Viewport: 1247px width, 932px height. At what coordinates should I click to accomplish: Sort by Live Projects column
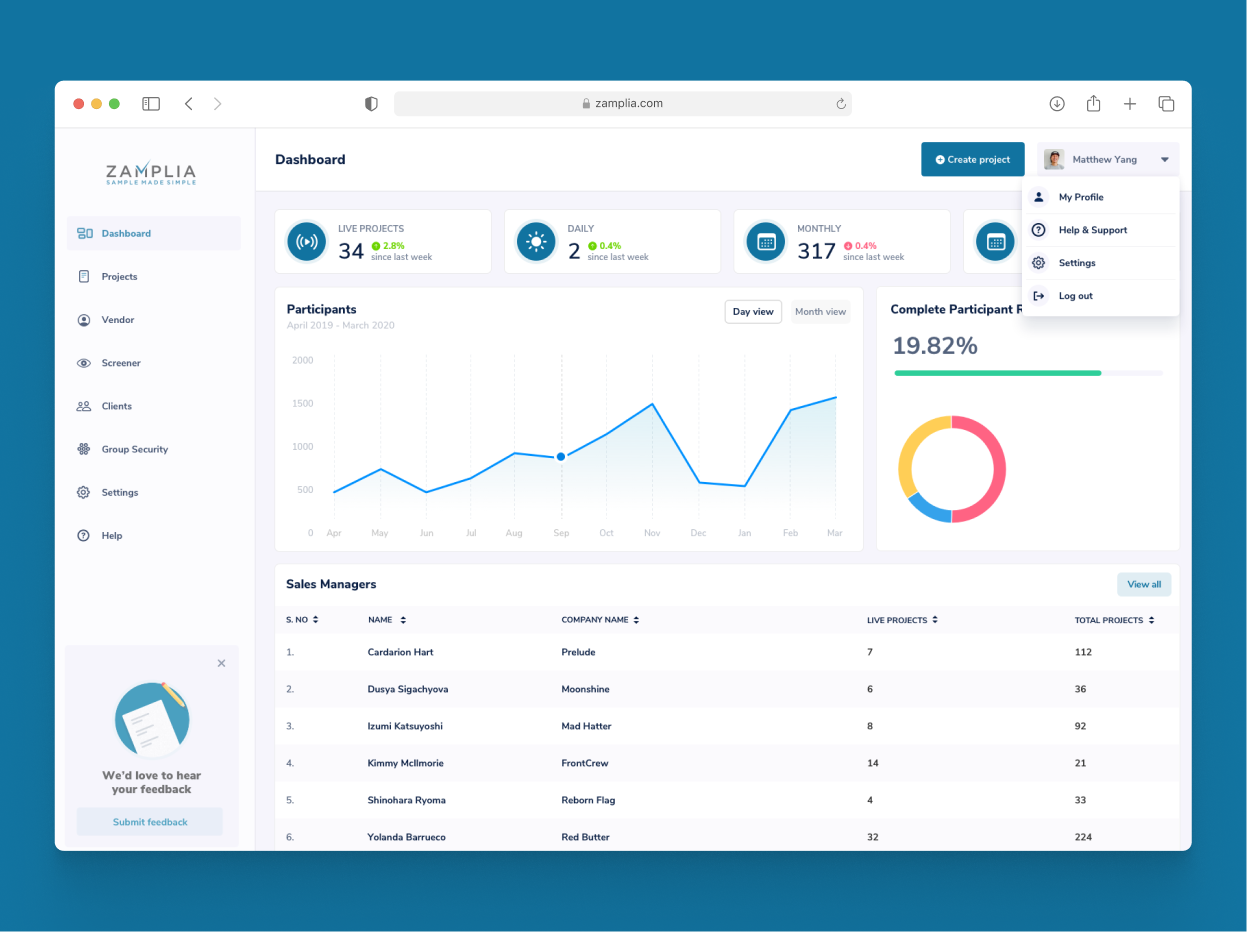[935, 620]
